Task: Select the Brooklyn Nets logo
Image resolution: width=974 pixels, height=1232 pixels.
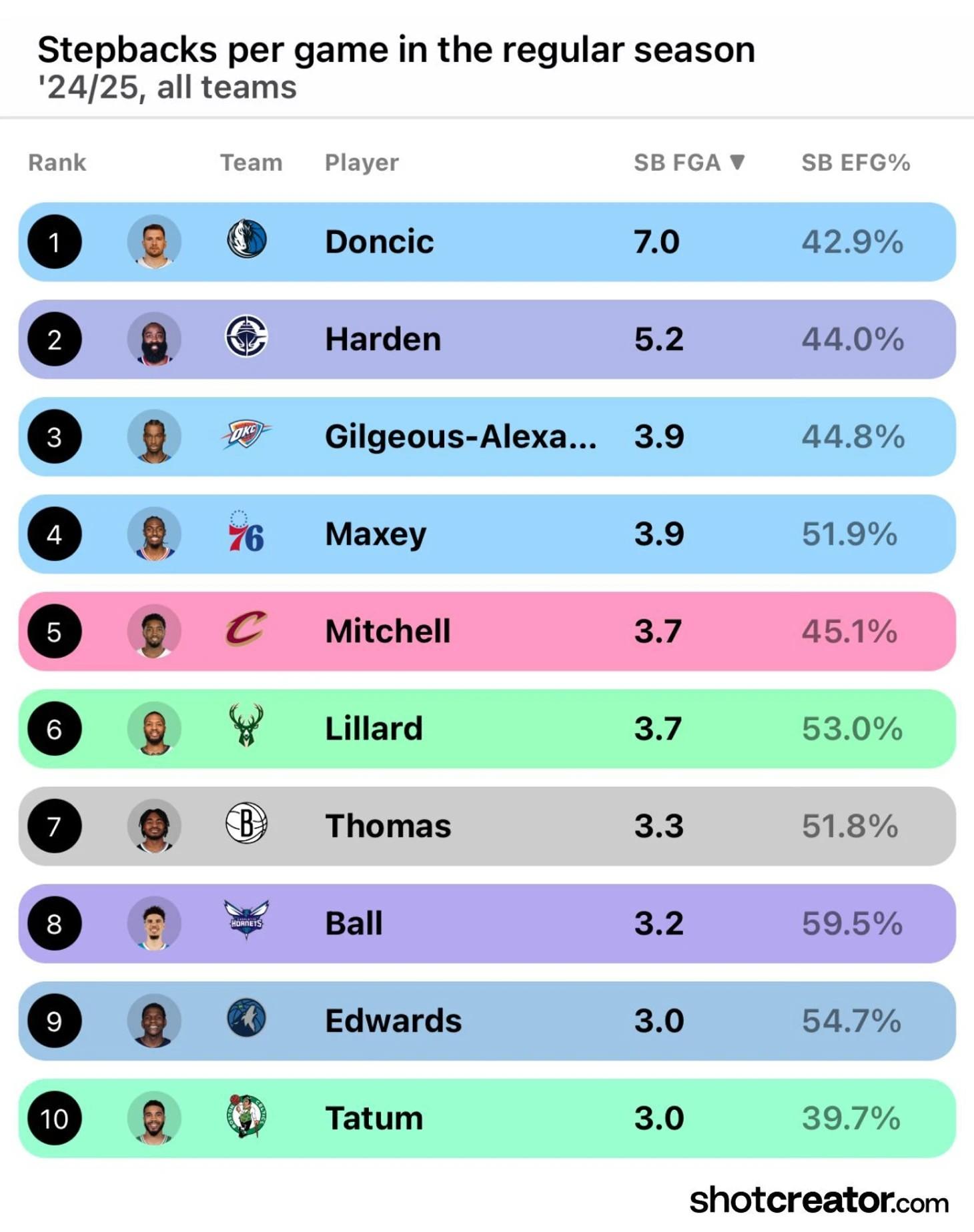Action: pyautogui.click(x=246, y=822)
